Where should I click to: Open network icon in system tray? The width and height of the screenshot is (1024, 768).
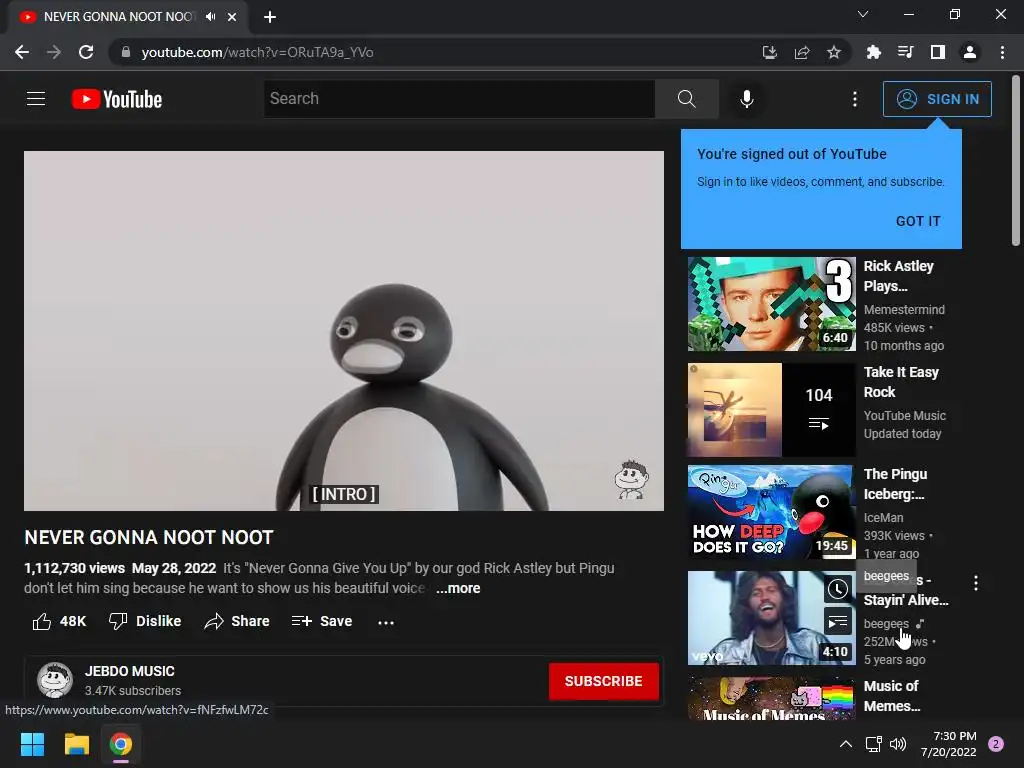tap(873, 744)
